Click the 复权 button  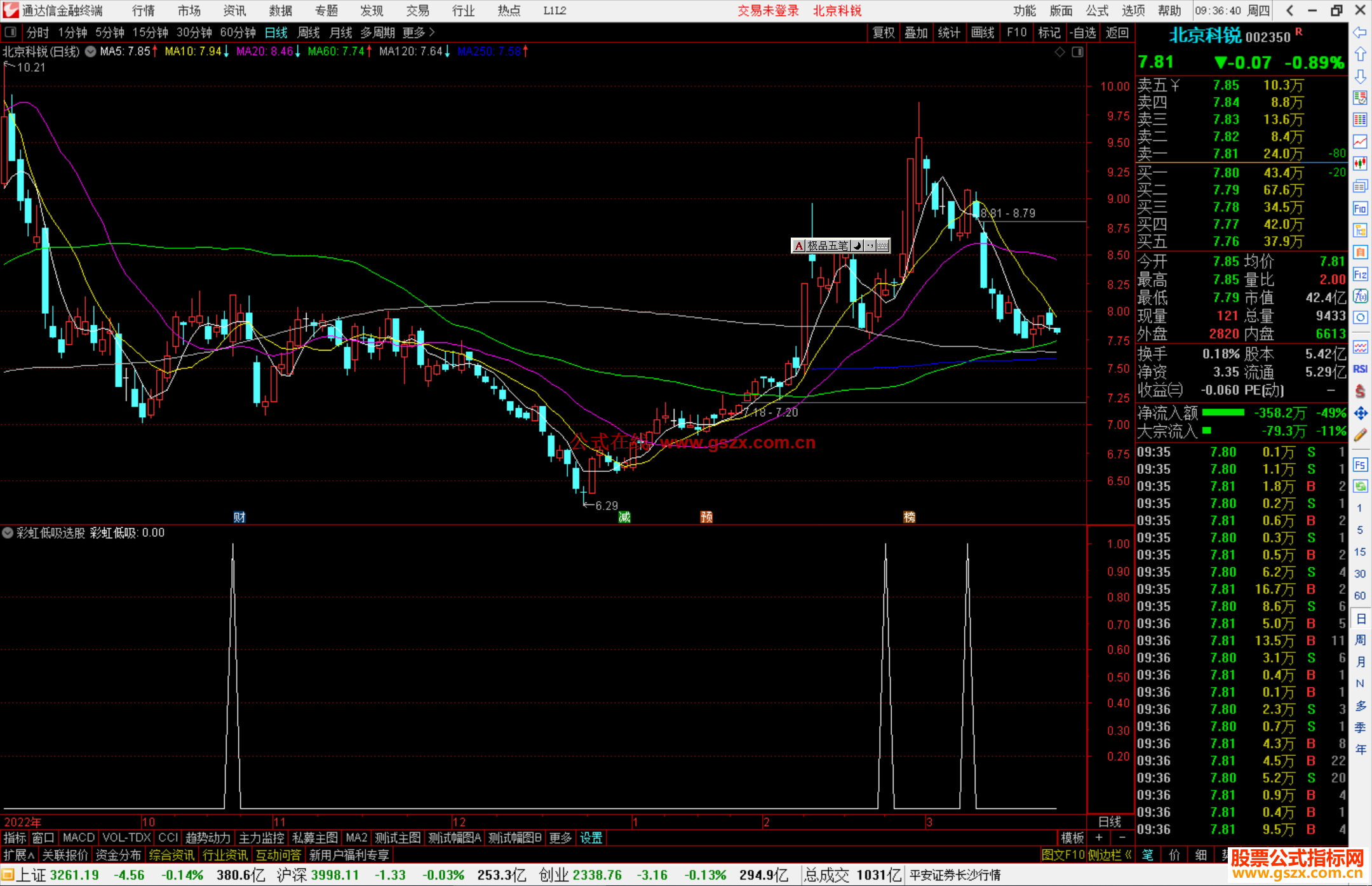884,32
